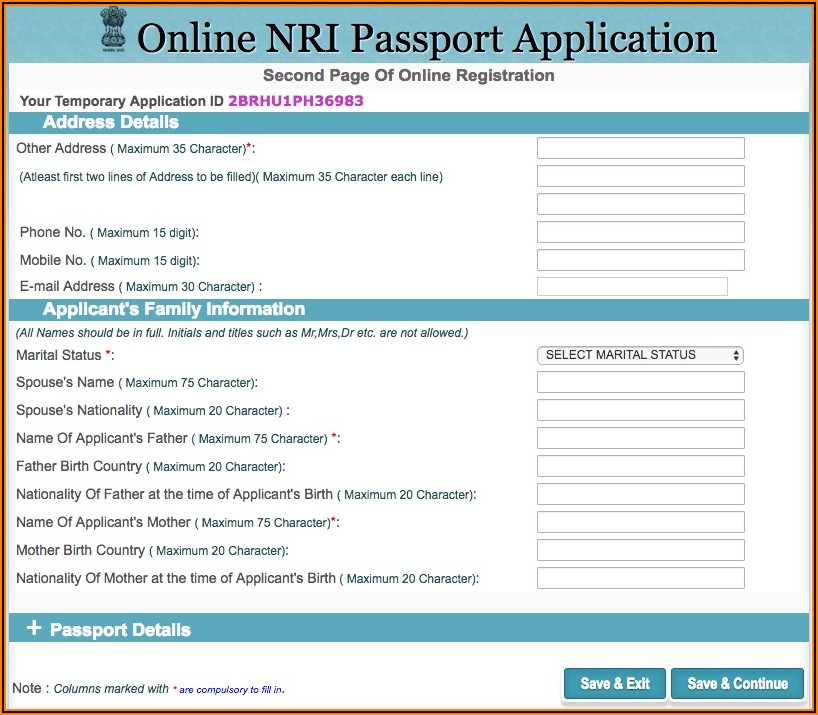Focus the second address line field
The width and height of the screenshot is (818, 715).
pos(640,177)
